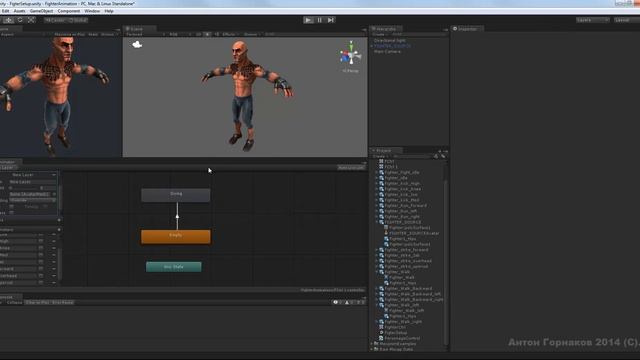640x360 pixels.
Task: Select Main Camera in the Hierarchy
Action: tap(387, 52)
